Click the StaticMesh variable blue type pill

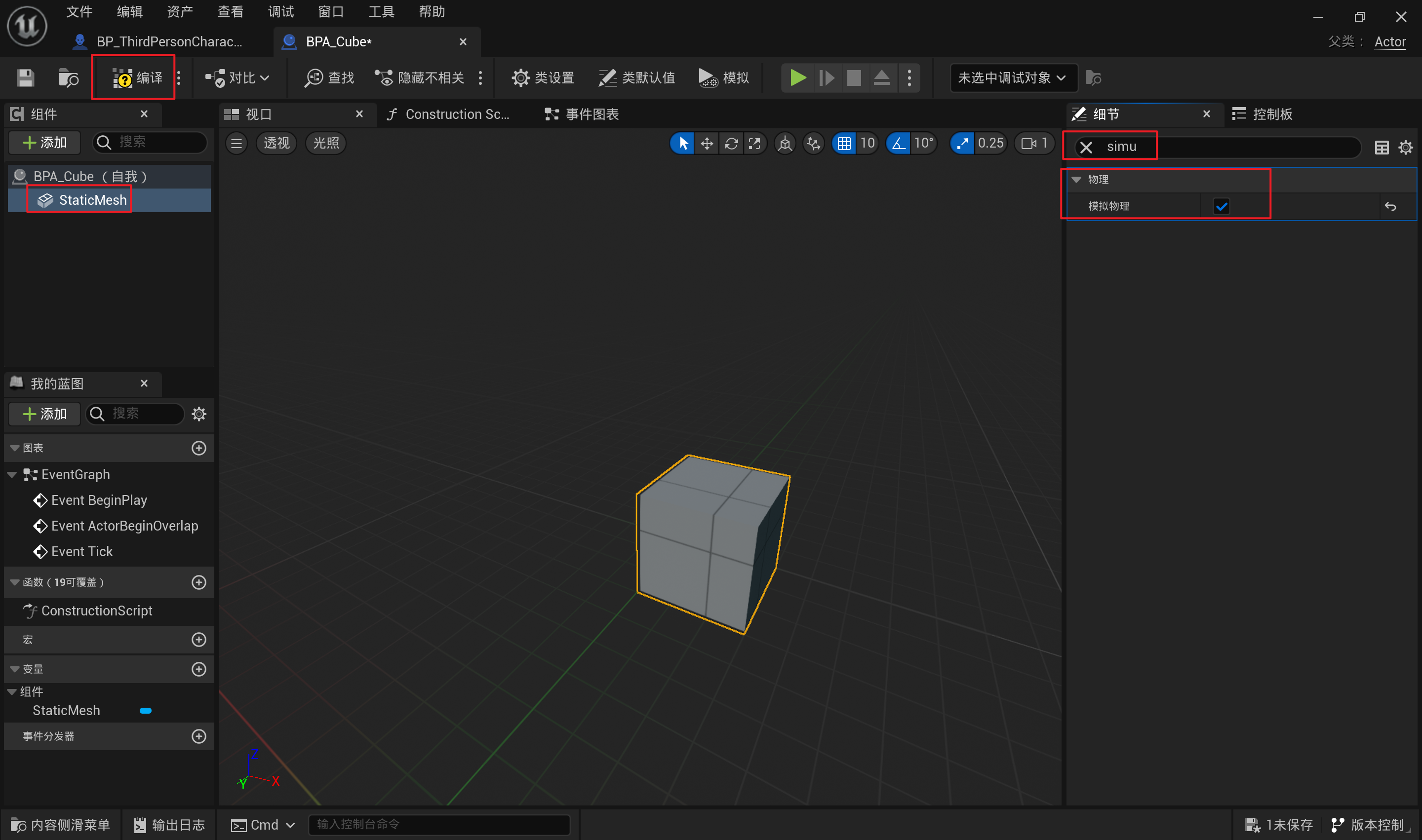(x=146, y=711)
